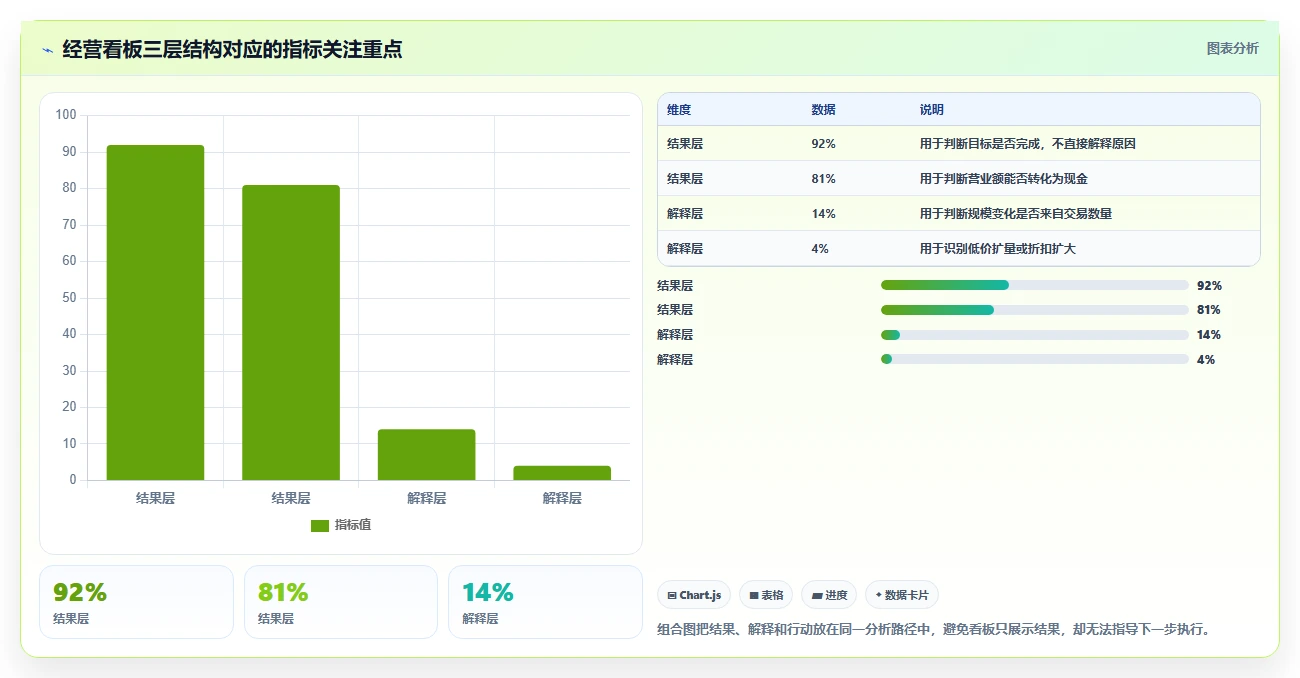
Task: Click the 92% label beside the progress bar
Action: 1209,286
